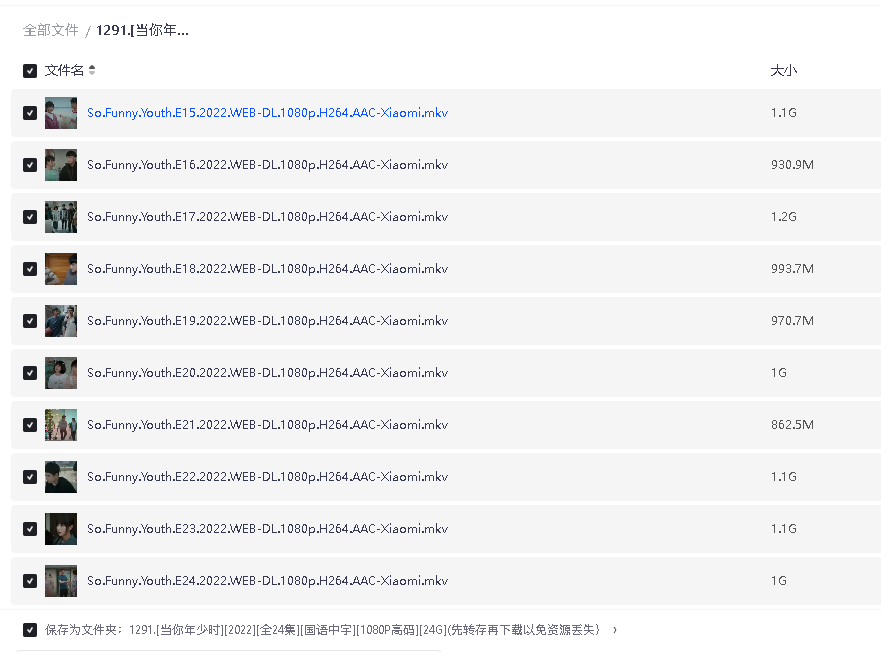Uncheck the E19 episode checkbox
The width and height of the screenshot is (881, 652).
coord(29,320)
